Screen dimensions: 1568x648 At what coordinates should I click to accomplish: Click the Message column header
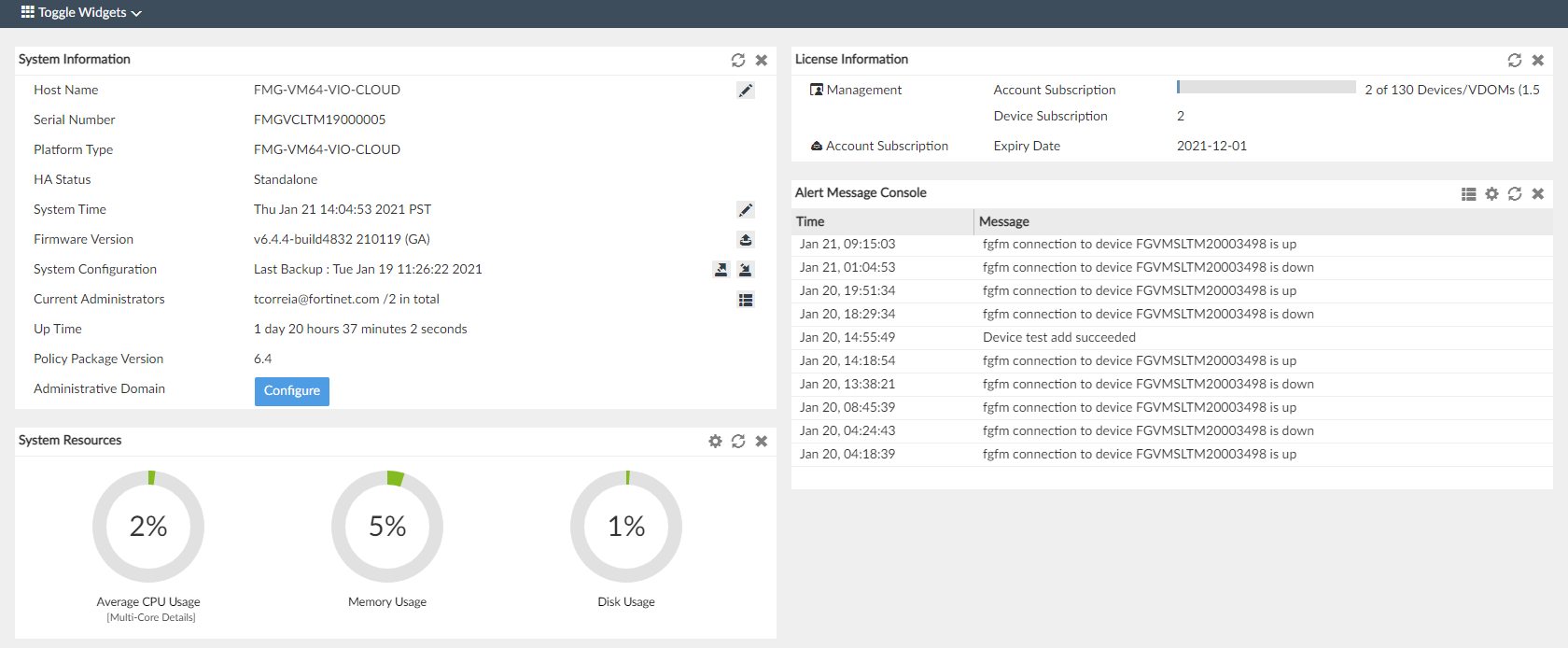click(1004, 221)
